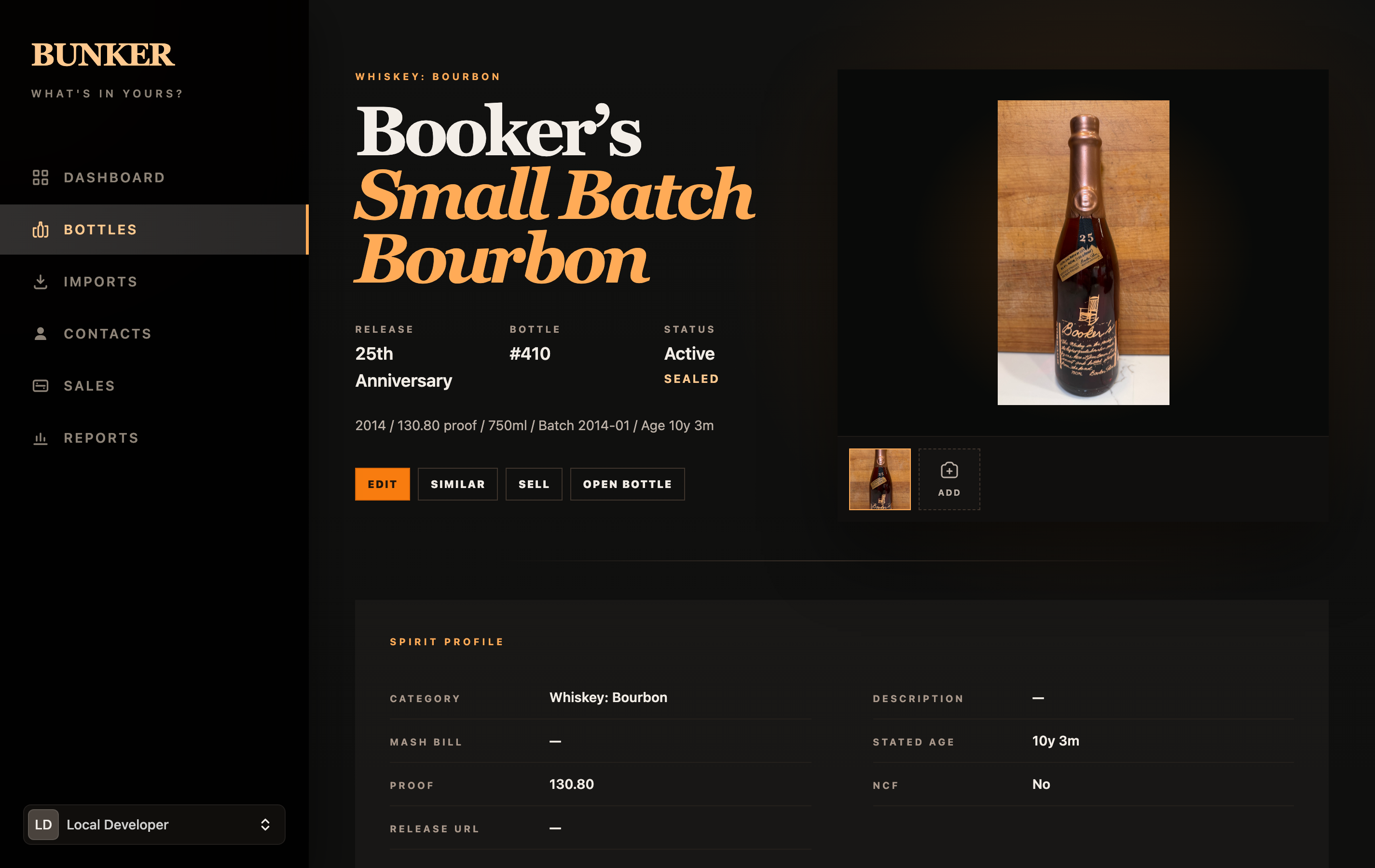Click the Dashboard grid icon
Screen dimensions: 1375x868
tap(41, 177)
